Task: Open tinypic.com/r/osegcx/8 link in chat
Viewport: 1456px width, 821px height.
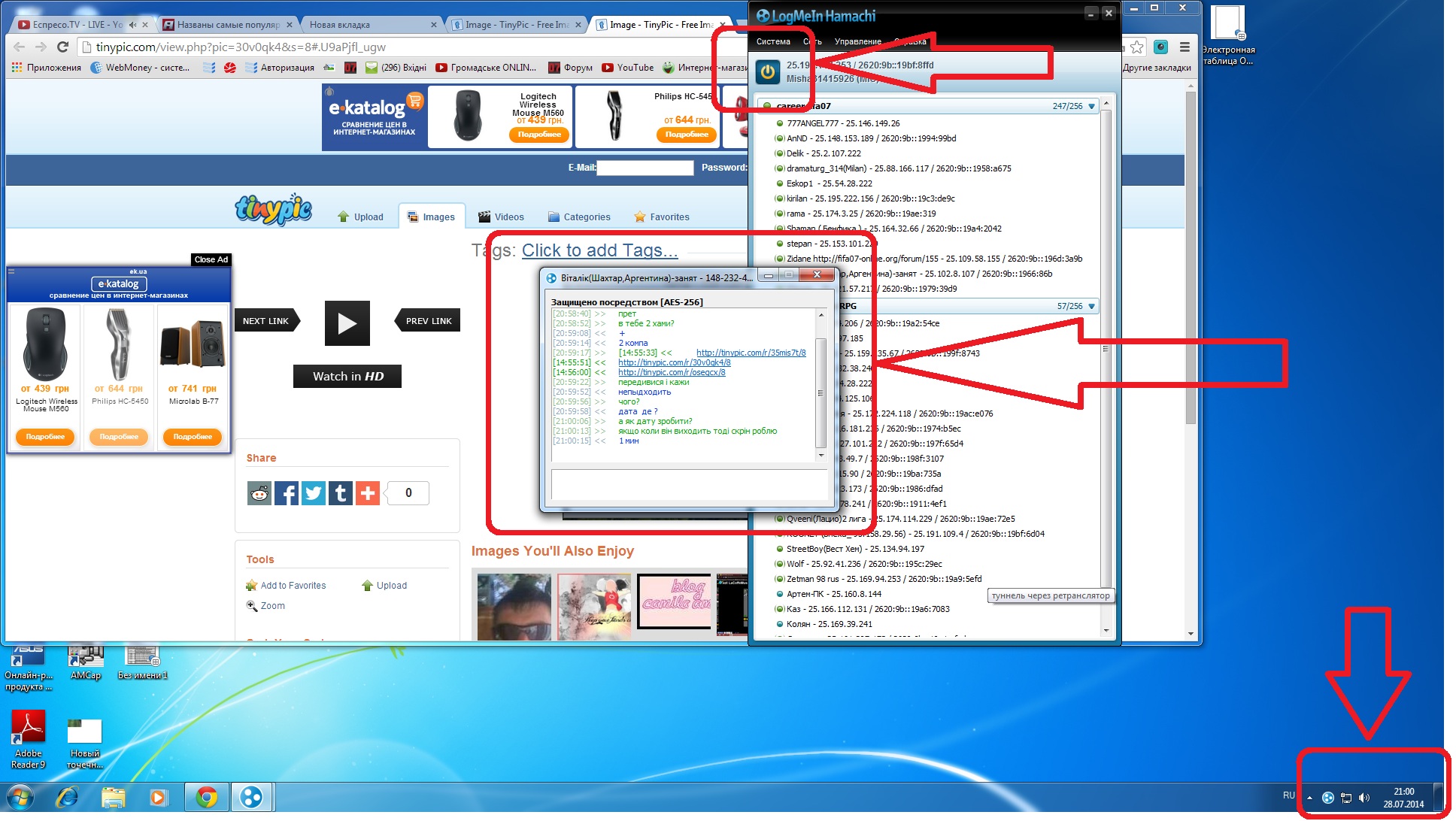Action: click(672, 372)
